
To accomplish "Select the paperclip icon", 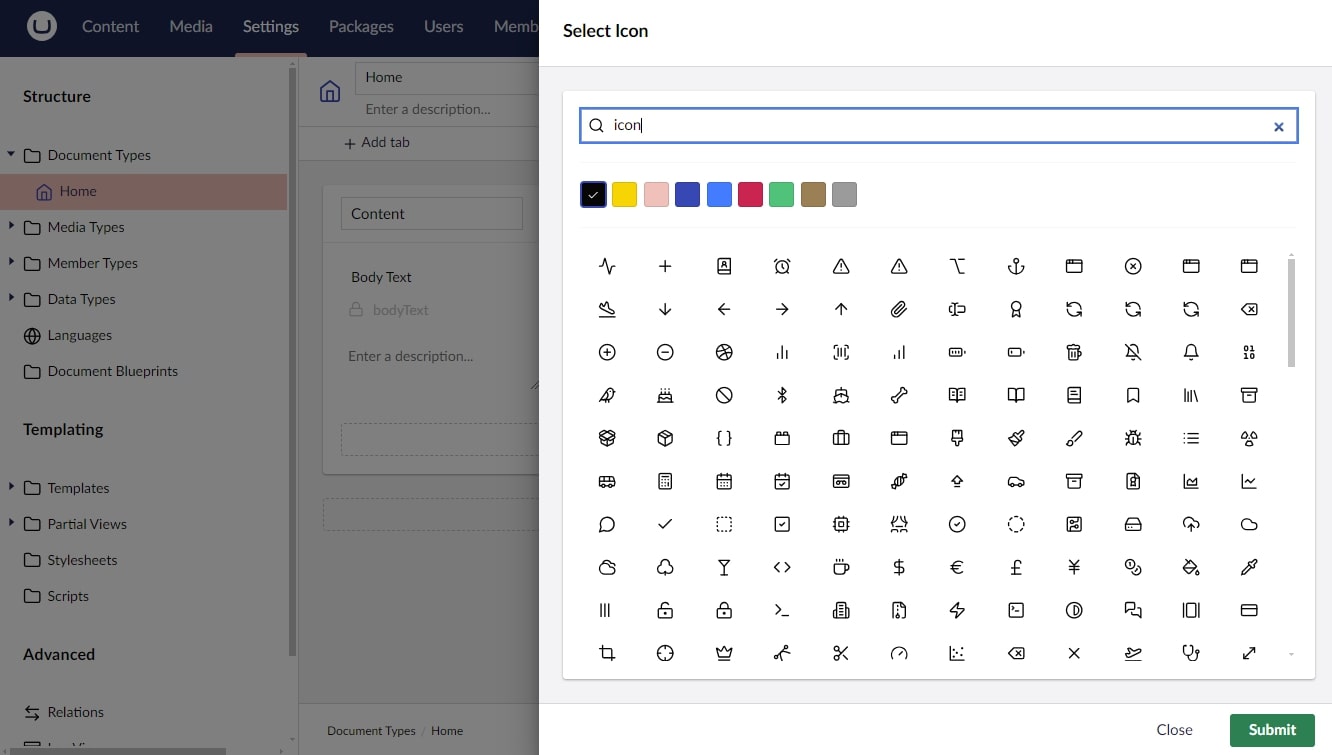I will point(899,309).
